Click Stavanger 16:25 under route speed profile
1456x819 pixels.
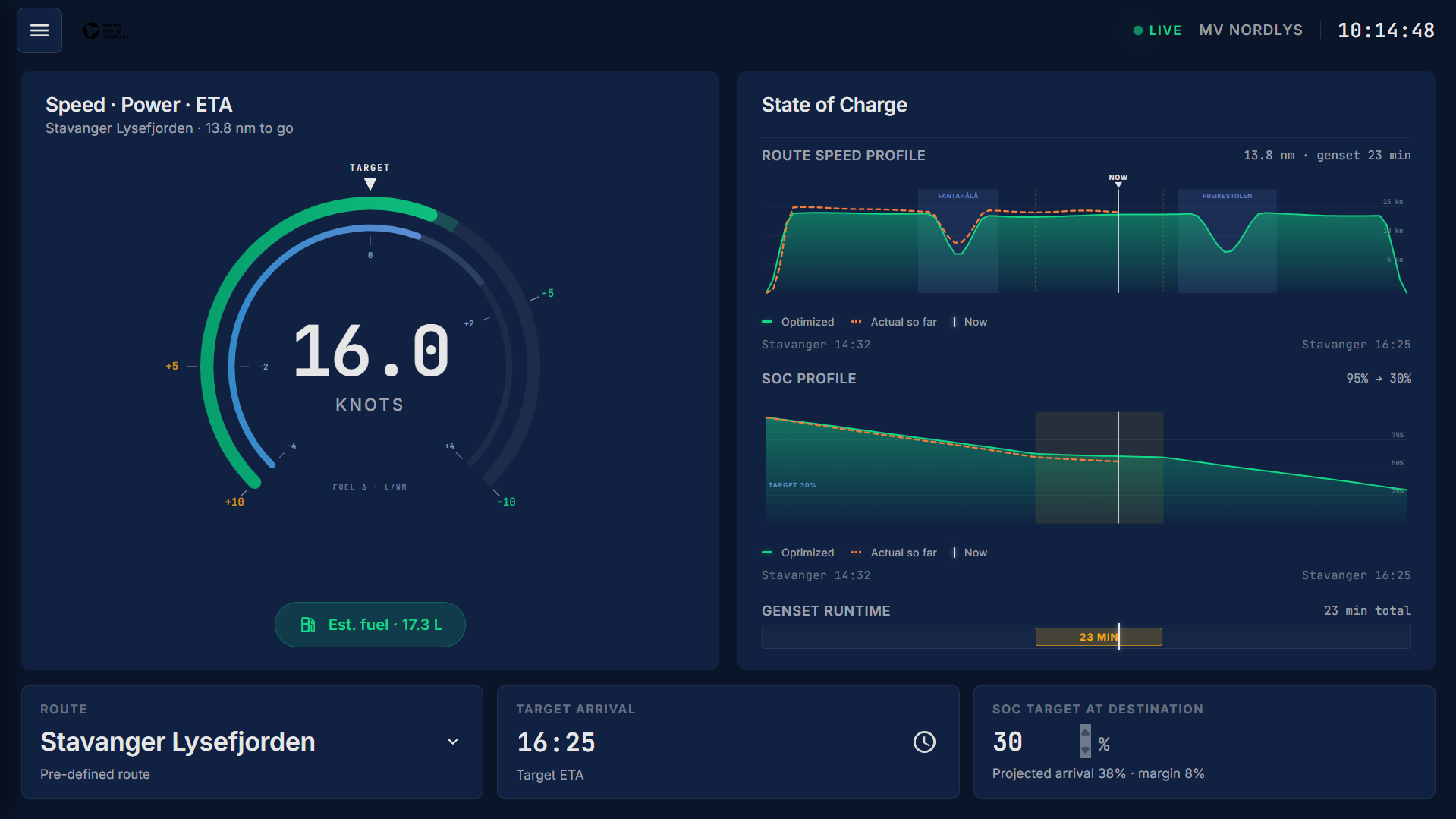[1357, 345]
